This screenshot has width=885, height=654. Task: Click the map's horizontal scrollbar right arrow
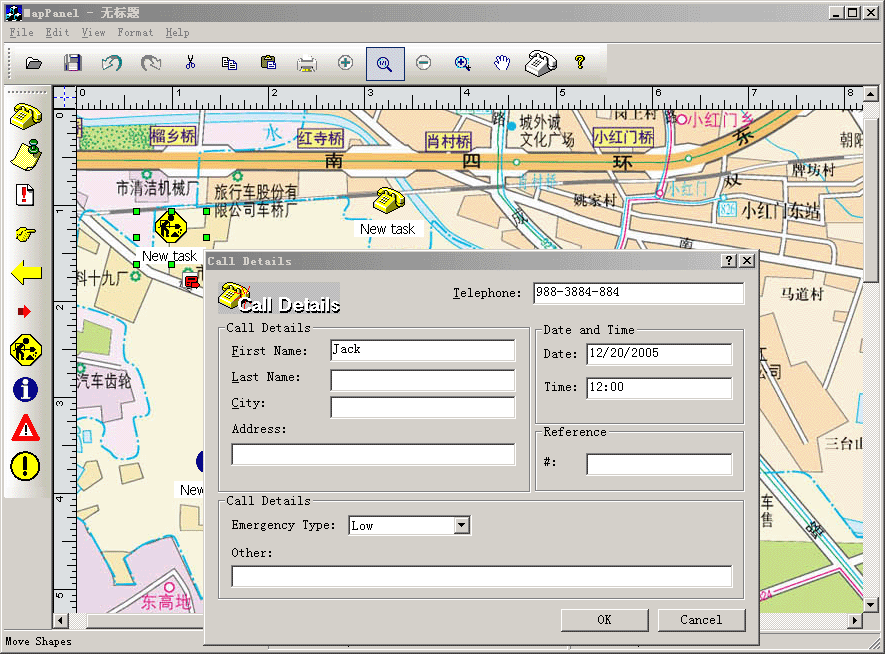tap(855, 621)
